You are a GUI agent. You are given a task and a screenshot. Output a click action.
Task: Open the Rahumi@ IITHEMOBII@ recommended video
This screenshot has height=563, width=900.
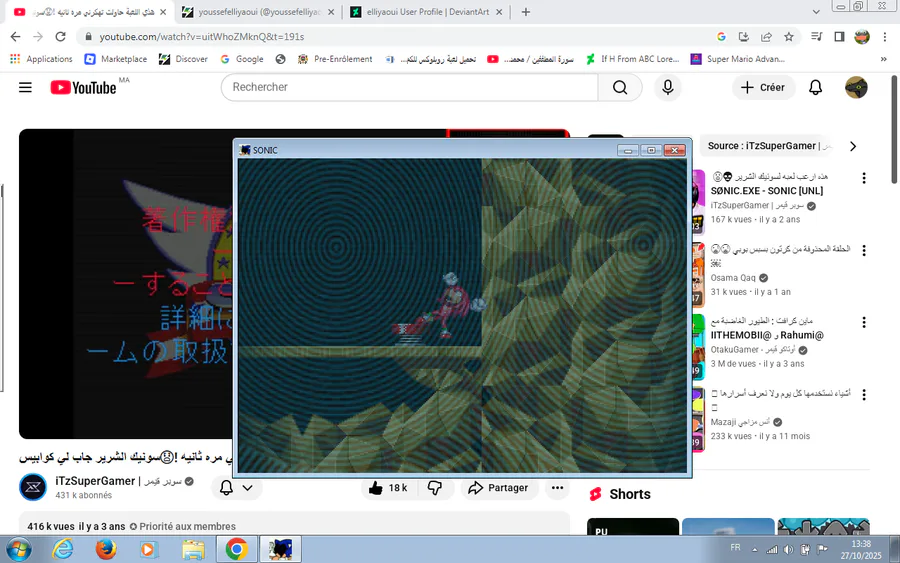(767, 335)
